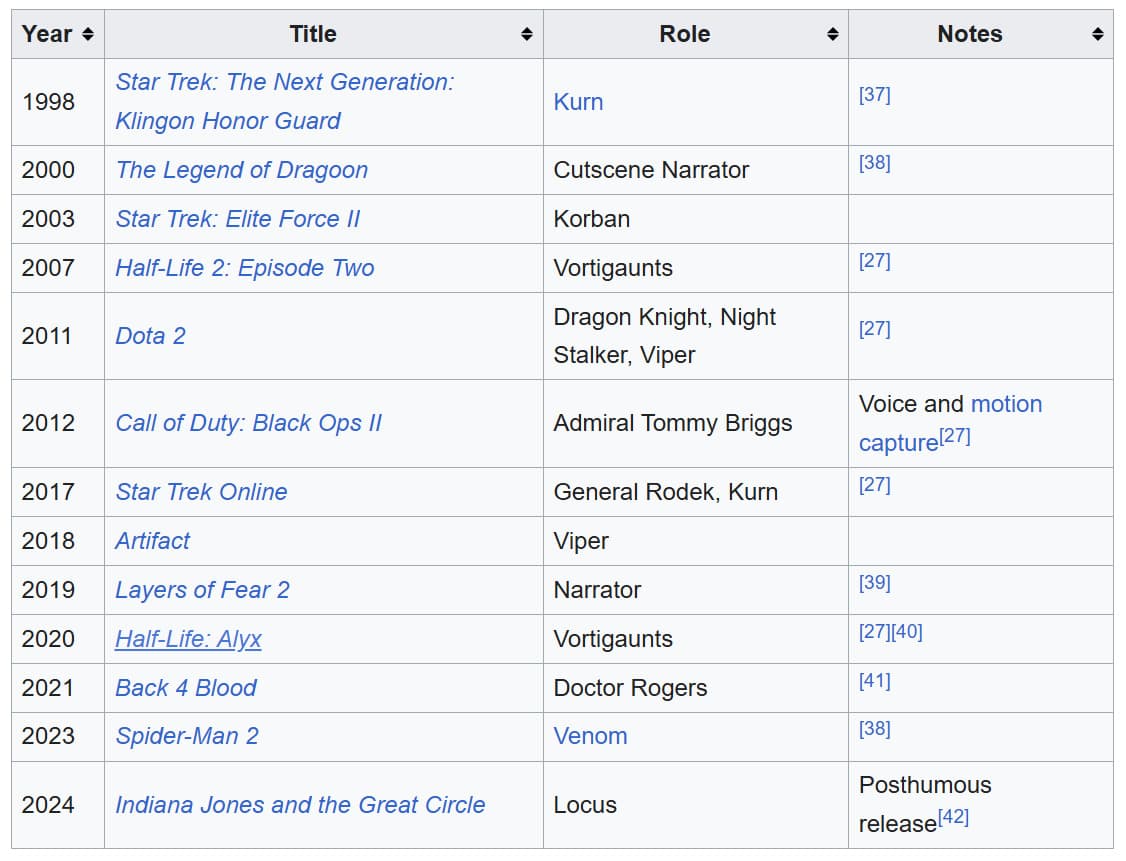The width and height of the screenshot is (1126, 861).
Task: Open Layers of Fear 2 article
Action: (202, 590)
